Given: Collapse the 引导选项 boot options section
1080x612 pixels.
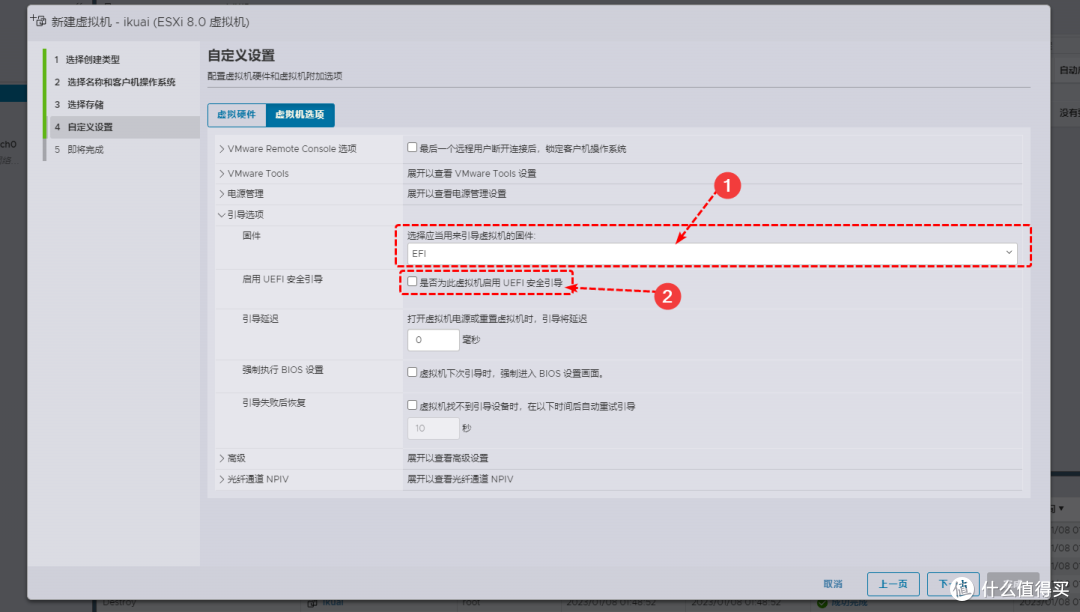Looking at the screenshot, I should [x=243, y=213].
